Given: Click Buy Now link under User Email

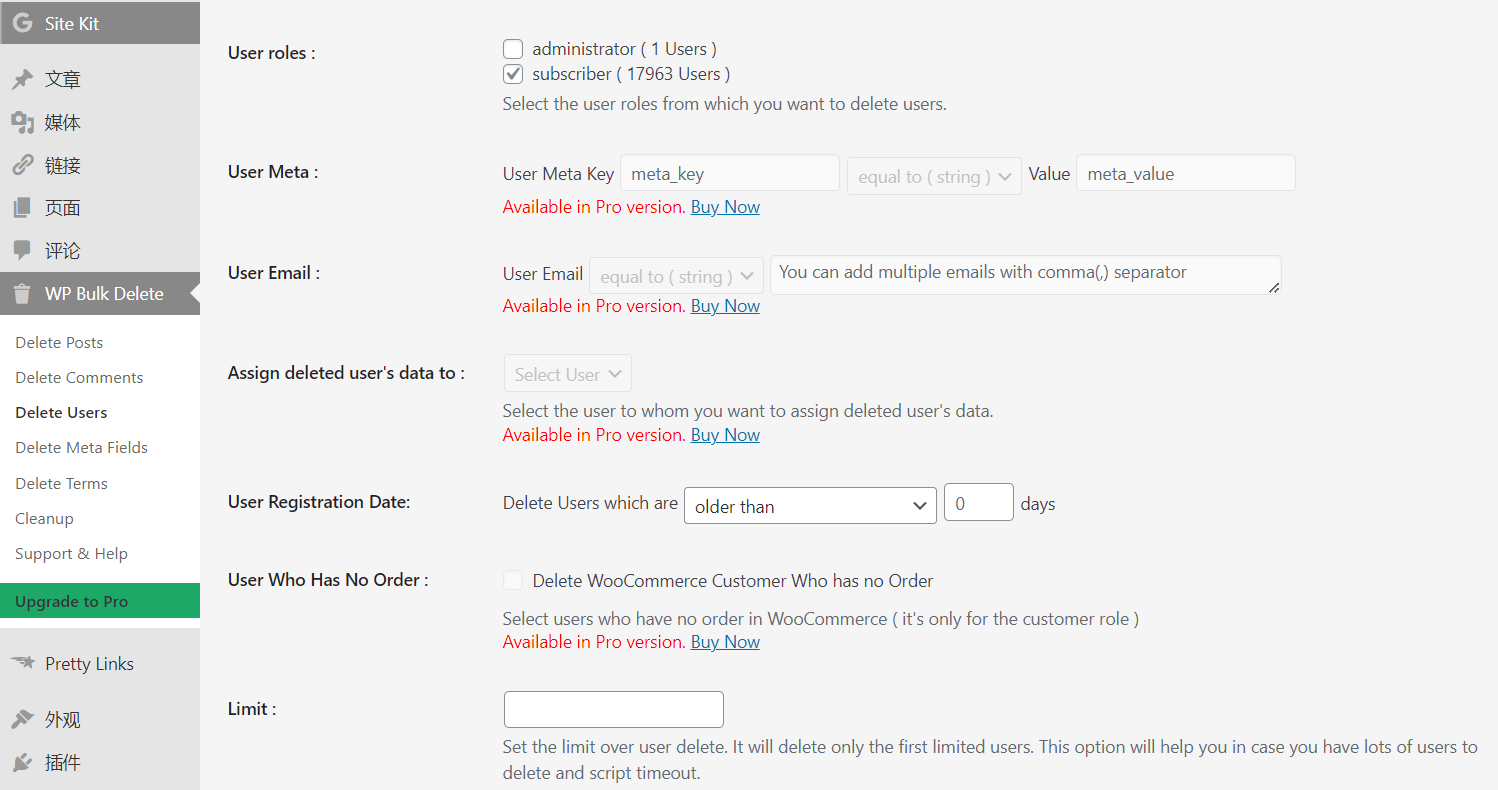Looking at the screenshot, I should click(725, 306).
